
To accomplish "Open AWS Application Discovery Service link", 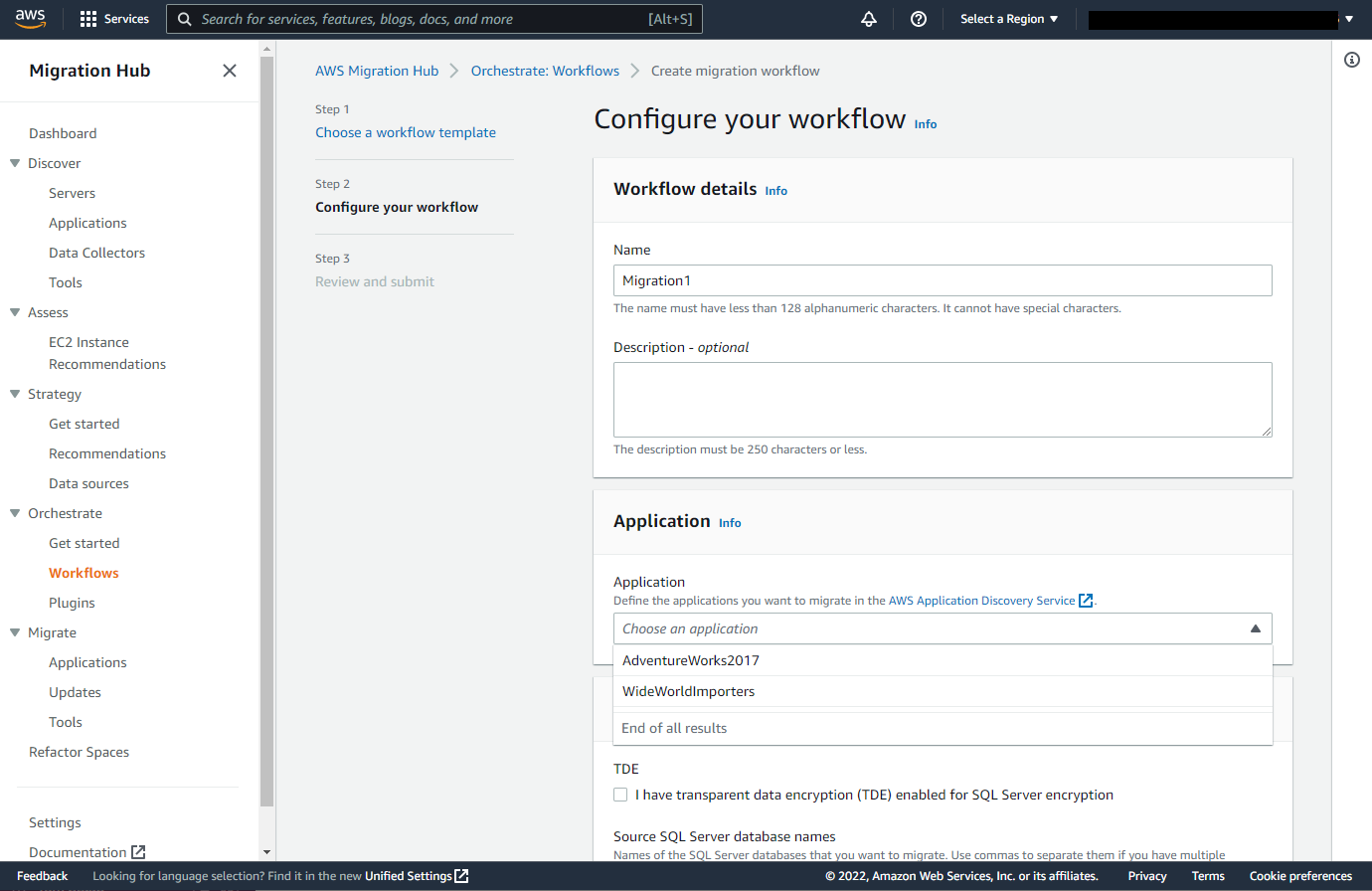I will click(982, 601).
